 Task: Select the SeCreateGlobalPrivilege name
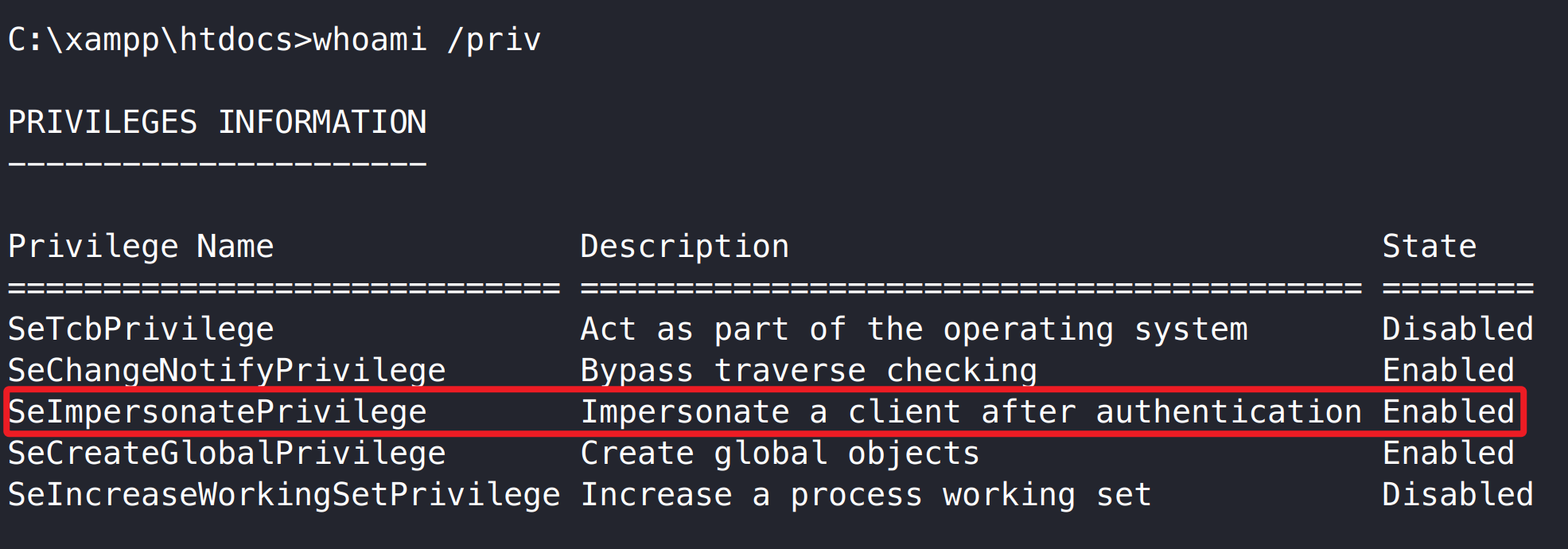coord(227,454)
